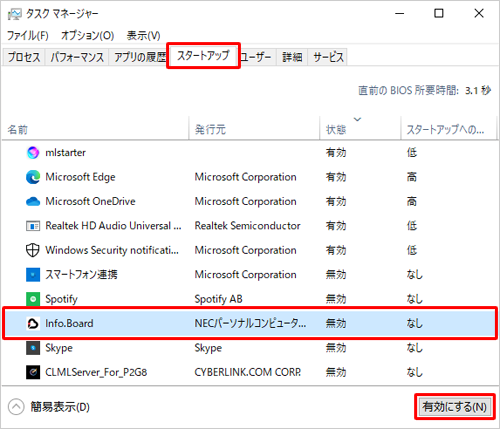500x429 pixels.
Task: Select the スマートフォン連携 name text
Action: pos(81,275)
